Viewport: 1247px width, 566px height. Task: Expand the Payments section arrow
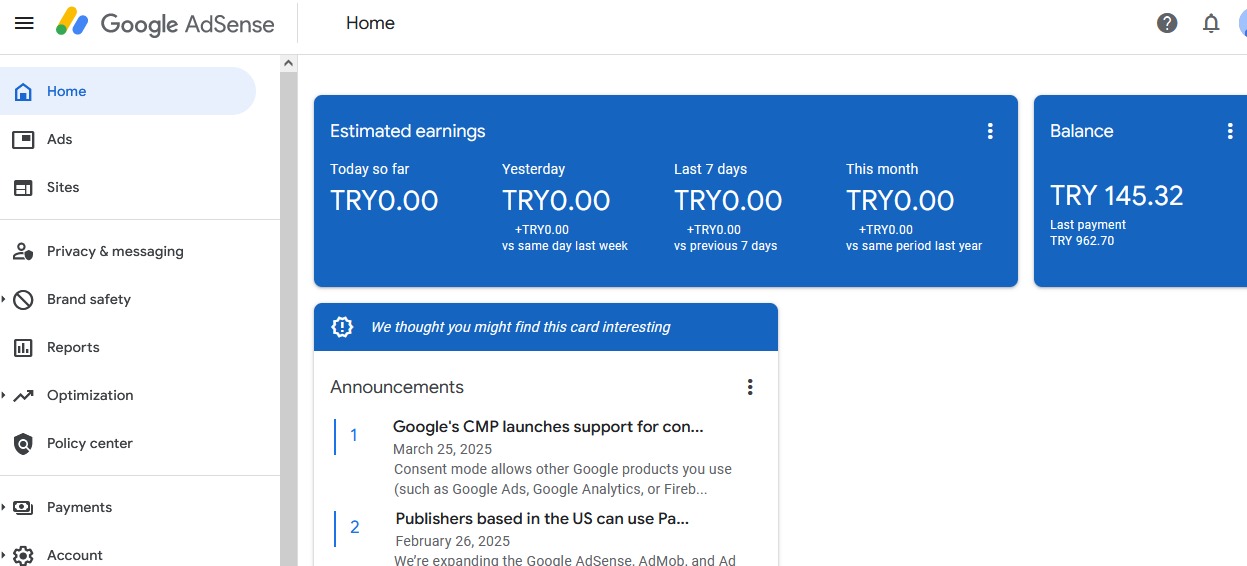pos(4,507)
